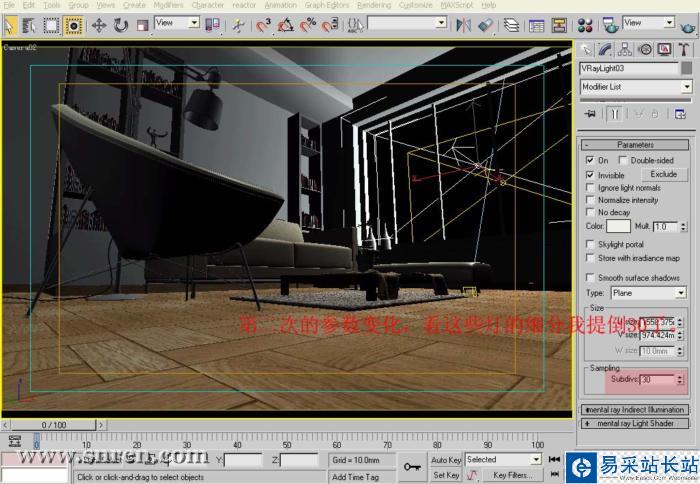Screen dimensions: 700x484
Task: Open key filter Selected dropdown
Action: pyautogui.click(x=503, y=459)
